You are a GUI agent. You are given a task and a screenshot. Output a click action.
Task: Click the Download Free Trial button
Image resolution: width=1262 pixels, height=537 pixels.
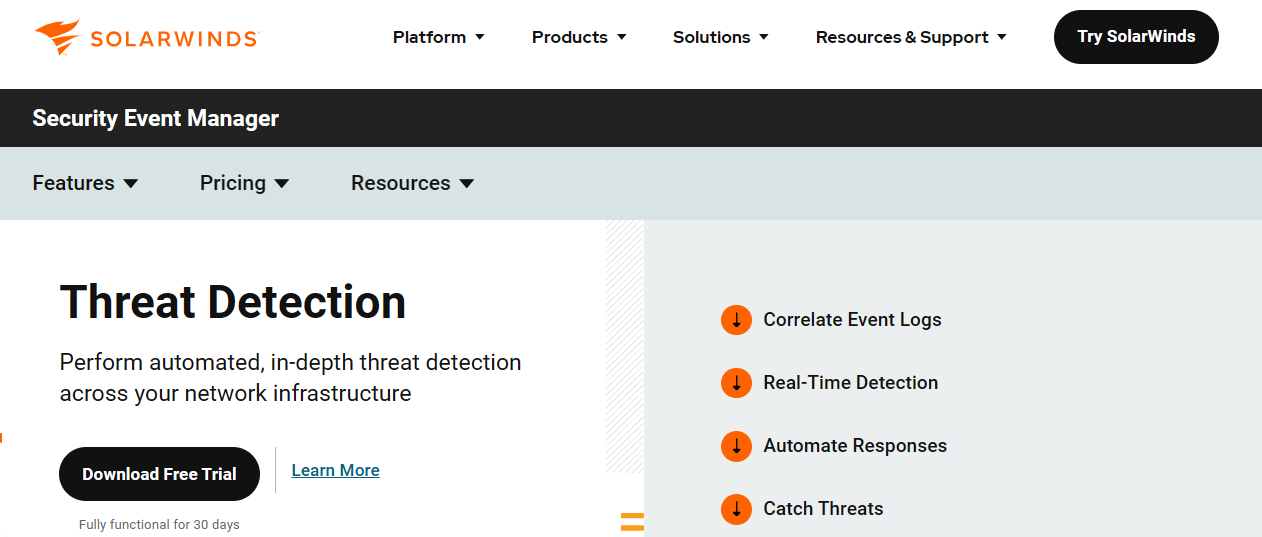159,474
